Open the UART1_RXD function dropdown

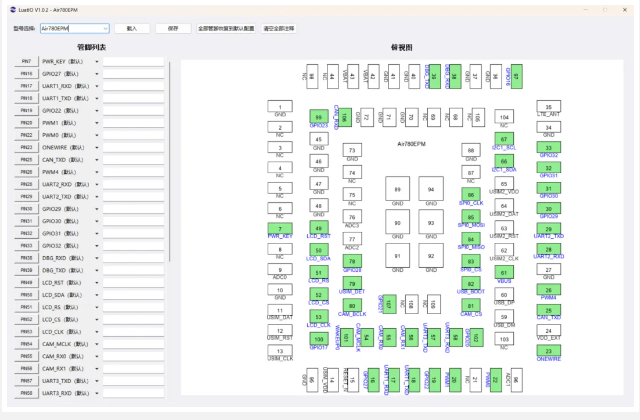97,86
